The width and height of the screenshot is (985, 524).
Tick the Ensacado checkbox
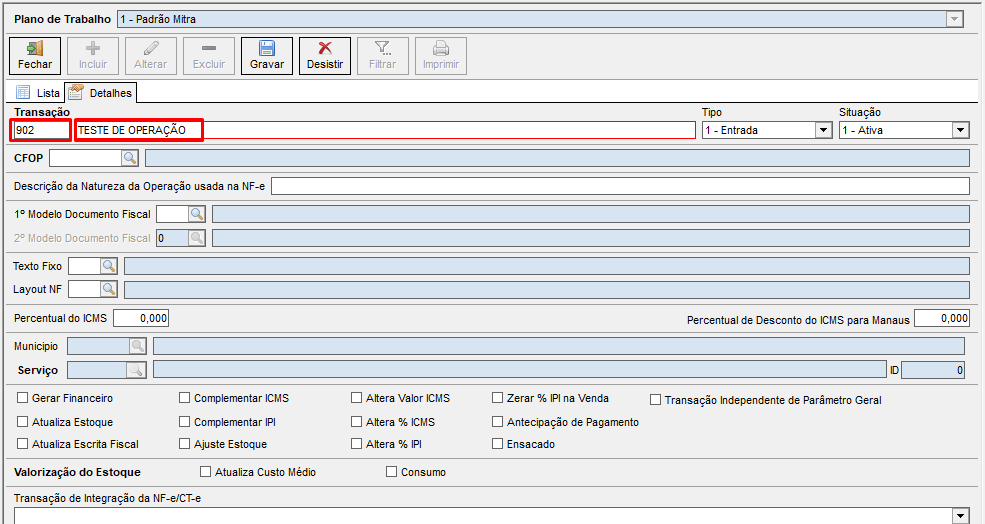[497, 444]
